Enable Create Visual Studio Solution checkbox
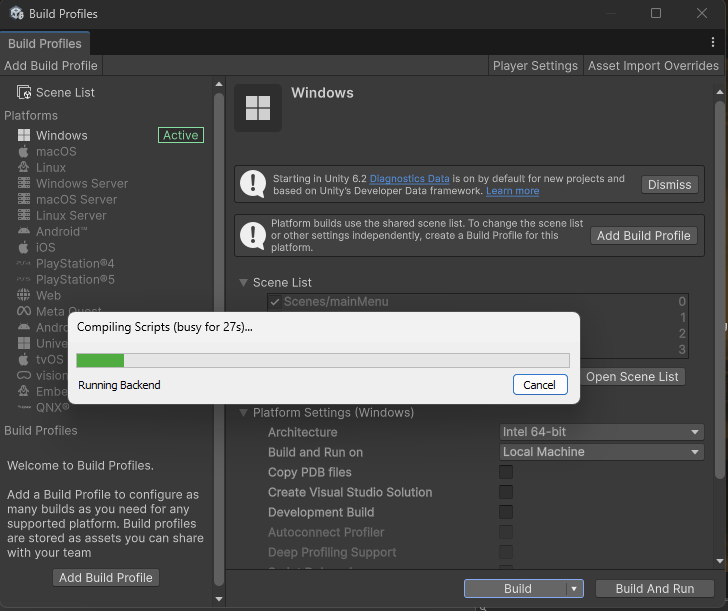This screenshot has width=728, height=611. pos(506,492)
